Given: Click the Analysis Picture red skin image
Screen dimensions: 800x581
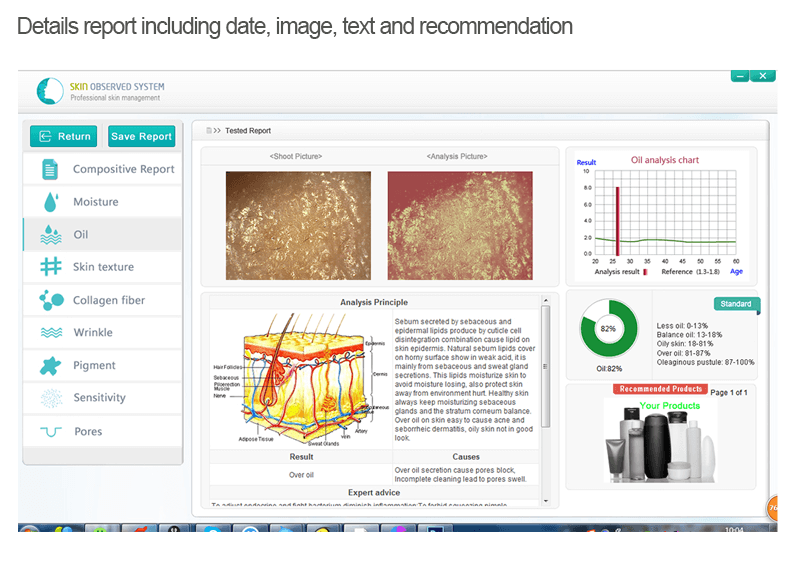Looking at the screenshot, I should (x=460, y=225).
